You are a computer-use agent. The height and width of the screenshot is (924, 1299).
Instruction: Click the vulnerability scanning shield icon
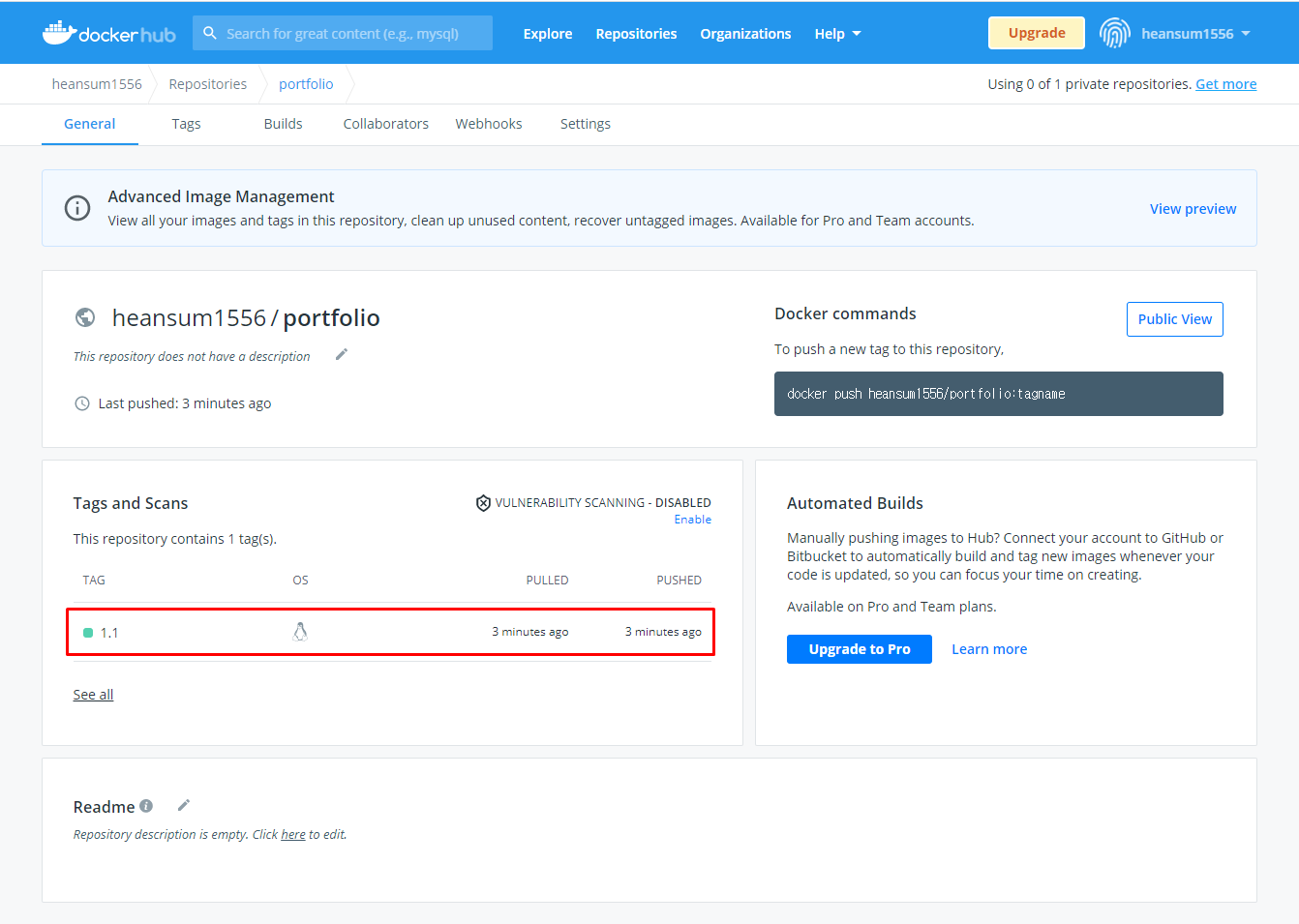pos(483,503)
